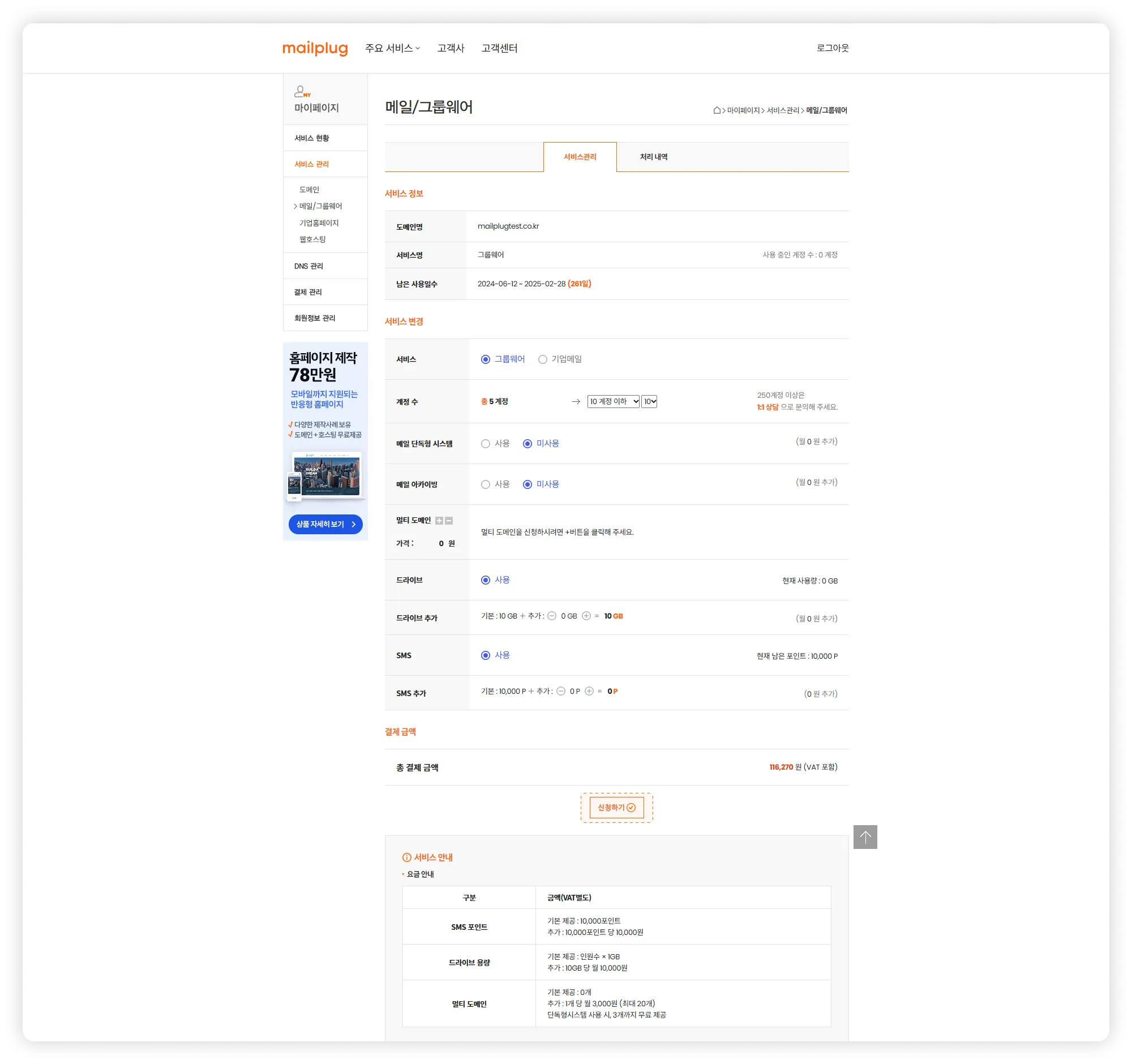The image size is (1132, 1064).
Task: Decrease SMS extra points with minus
Action: click(x=561, y=691)
